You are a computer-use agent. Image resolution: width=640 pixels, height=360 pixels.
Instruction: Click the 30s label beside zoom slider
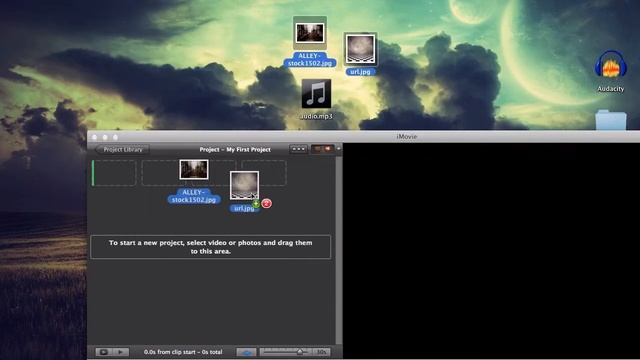[322, 352]
